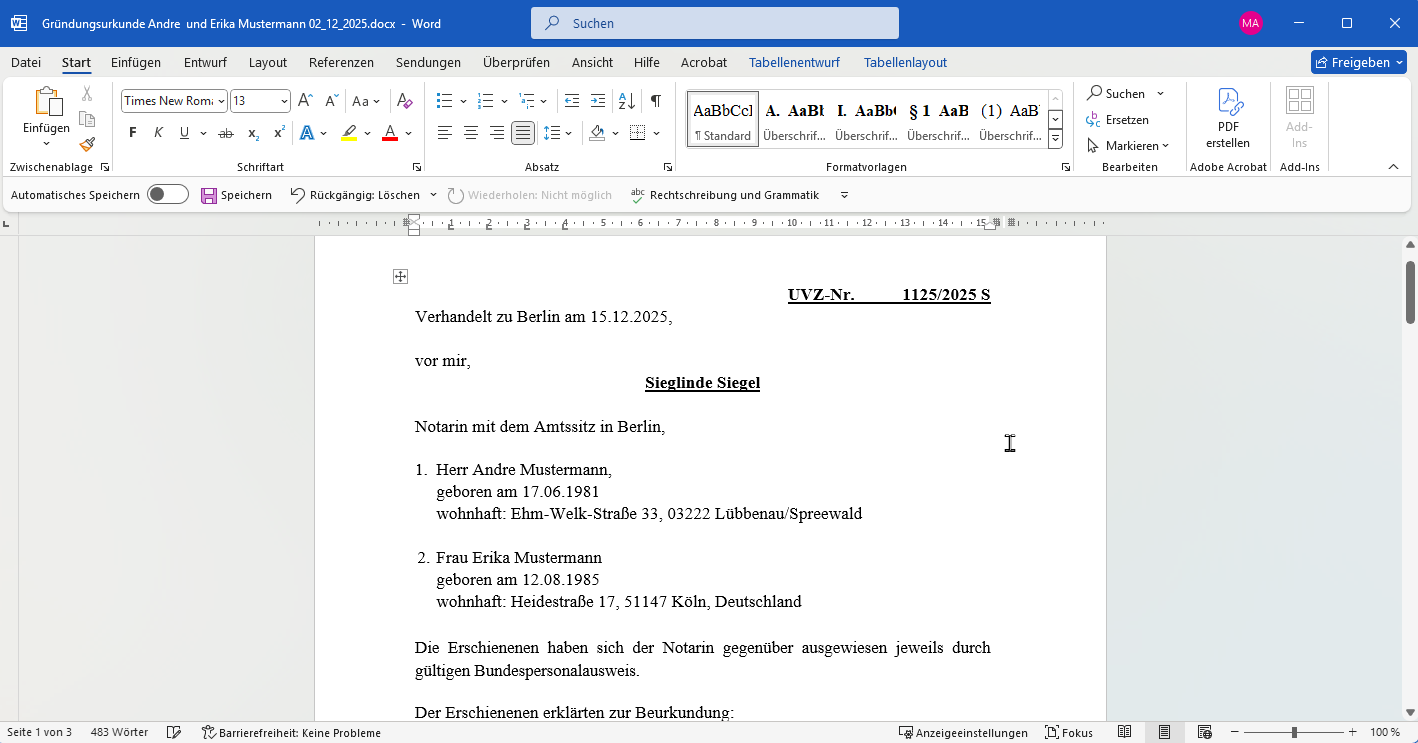This screenshot has height=743, width=1418.
Task: Apply bold formatting with the F button
Action: click(132, 133)
